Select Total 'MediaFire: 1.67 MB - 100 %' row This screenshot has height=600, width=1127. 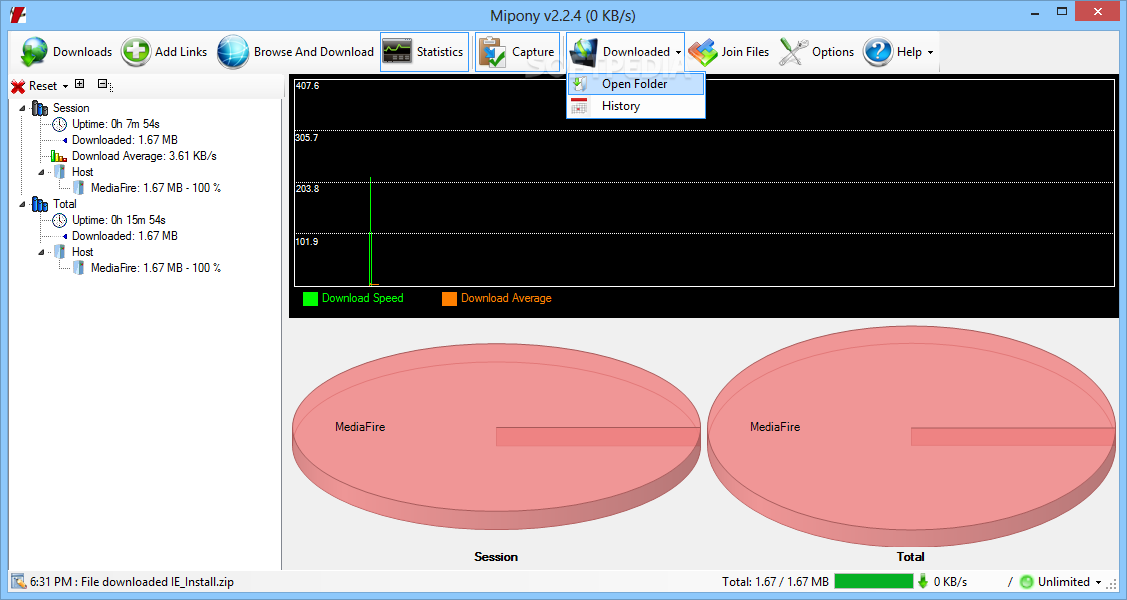pyautogui.click(x=156, y=268)
